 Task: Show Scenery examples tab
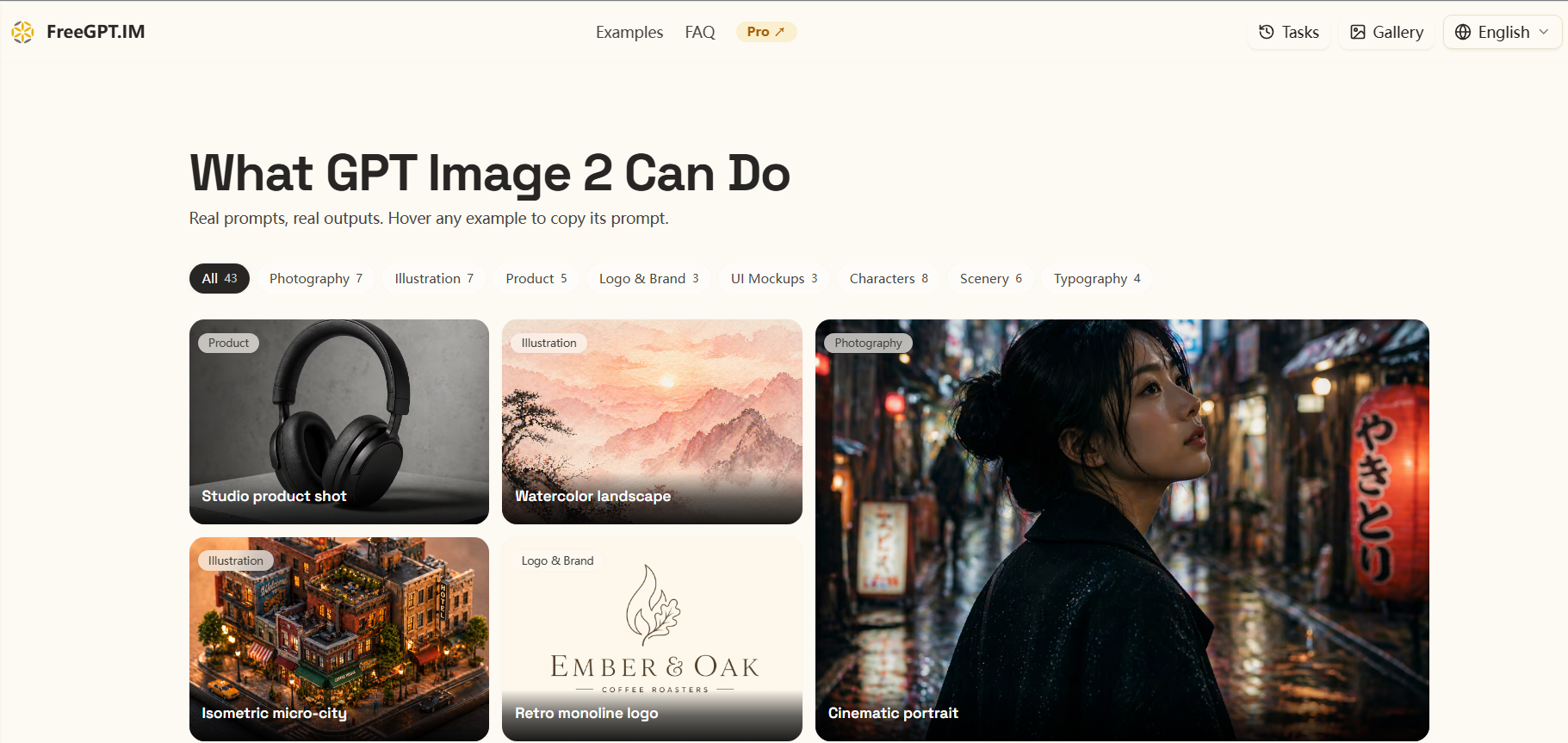click(991, 278)
